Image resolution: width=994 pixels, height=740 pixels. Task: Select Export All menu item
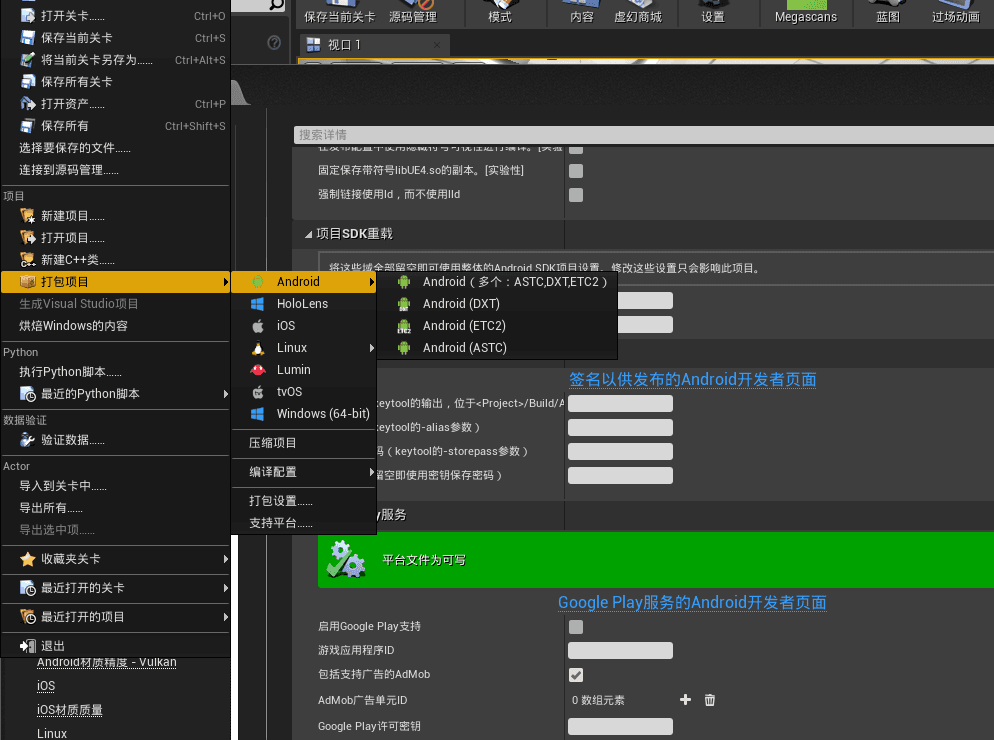click(115, 508)
